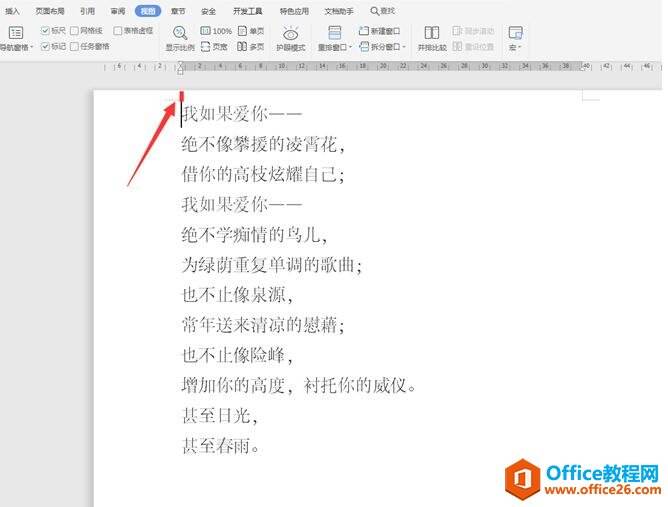Click the line 也不止像泉源,
Viewport: 668px width, 507px height.
pos(237,295)
